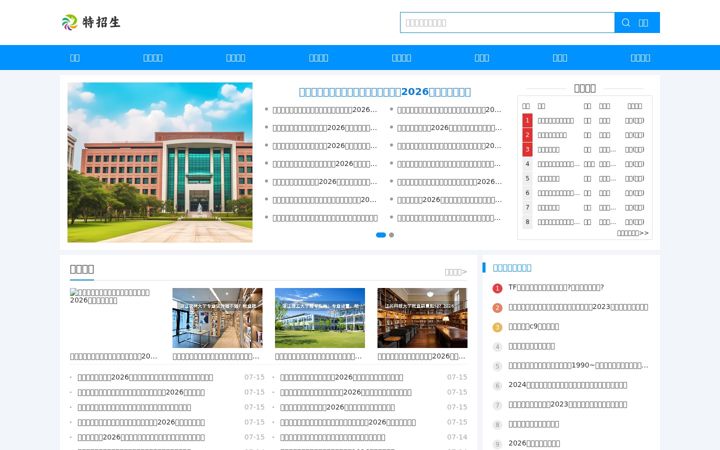Open hot list item mentioning 'c9'
The height and width of the screenshot is (450, 720).
pos(534,326)
